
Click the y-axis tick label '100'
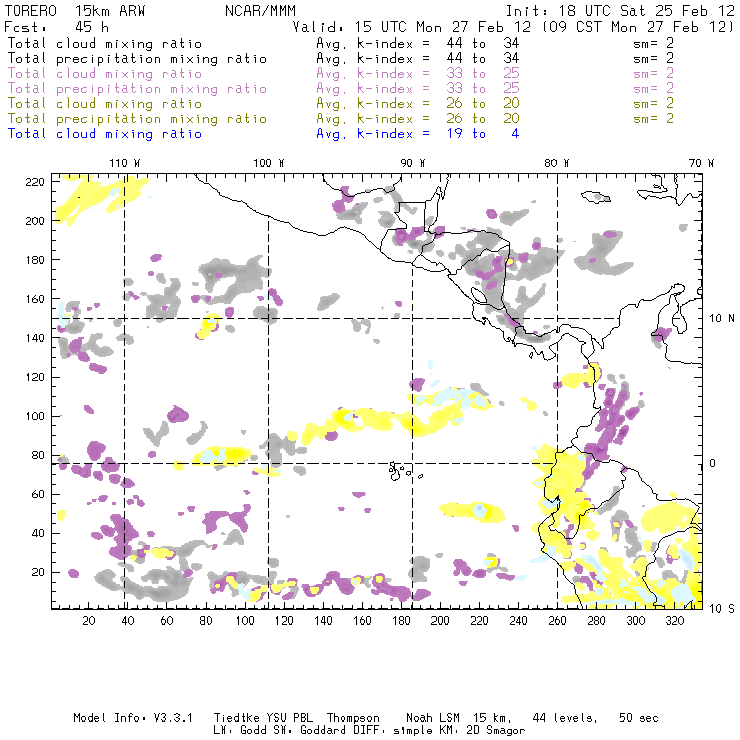click(x=35, y=416)
